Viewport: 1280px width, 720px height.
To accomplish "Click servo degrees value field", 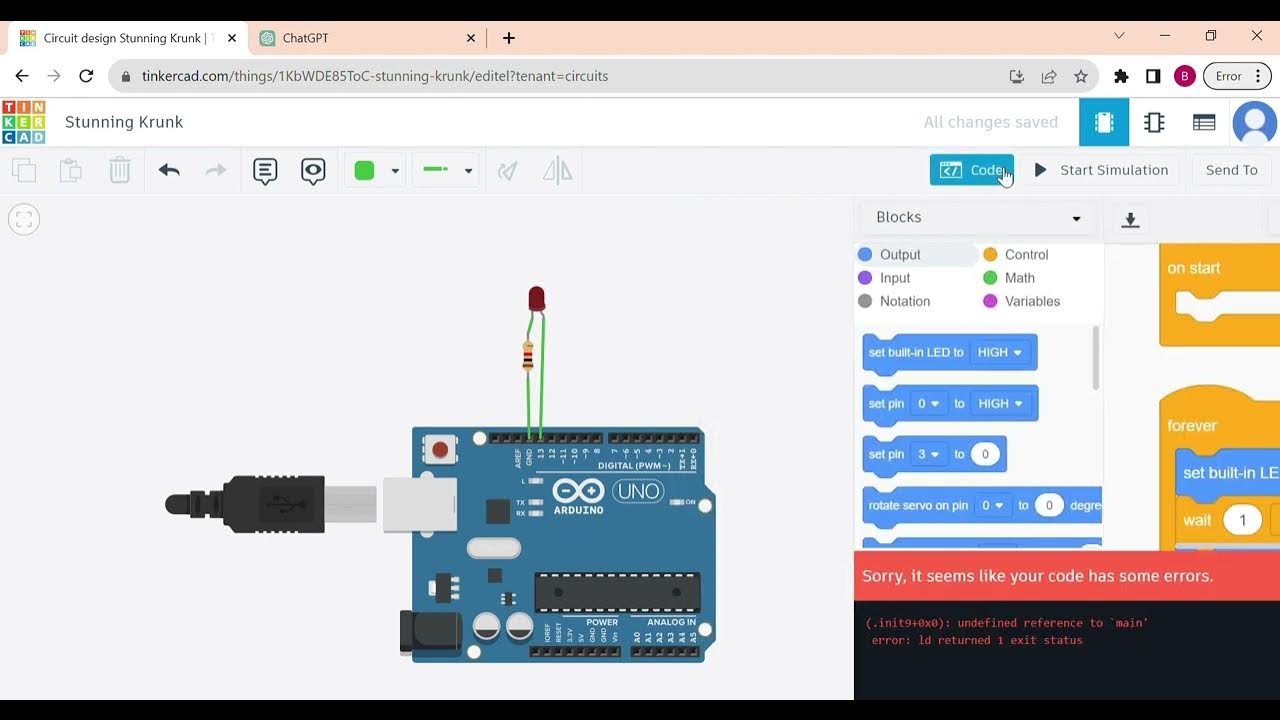I will [1049, 505].
